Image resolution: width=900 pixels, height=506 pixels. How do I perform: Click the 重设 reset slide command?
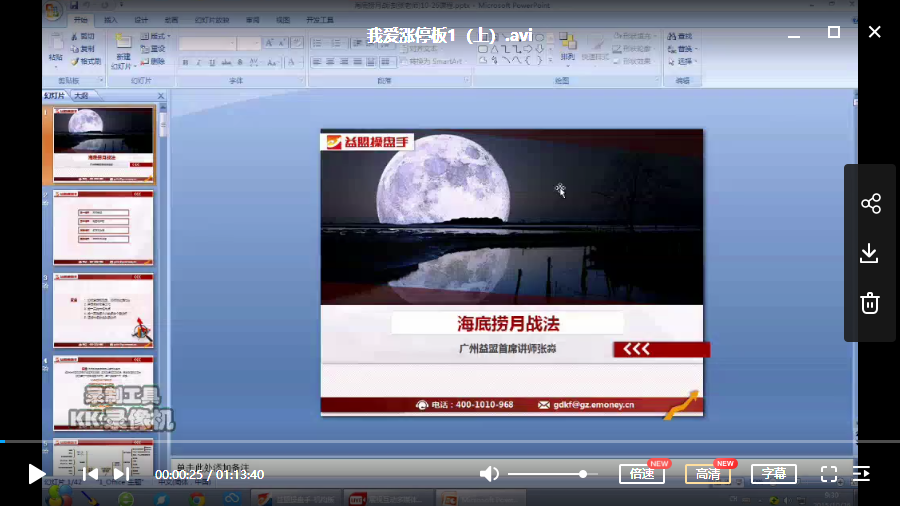pos(153,49)
